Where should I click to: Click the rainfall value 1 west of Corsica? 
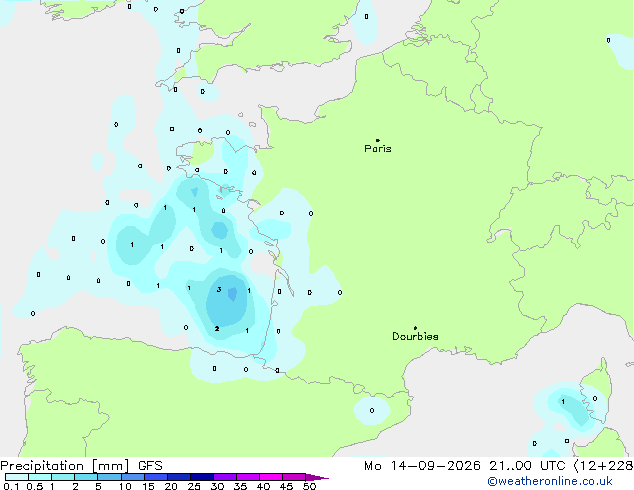click(563, 401)
